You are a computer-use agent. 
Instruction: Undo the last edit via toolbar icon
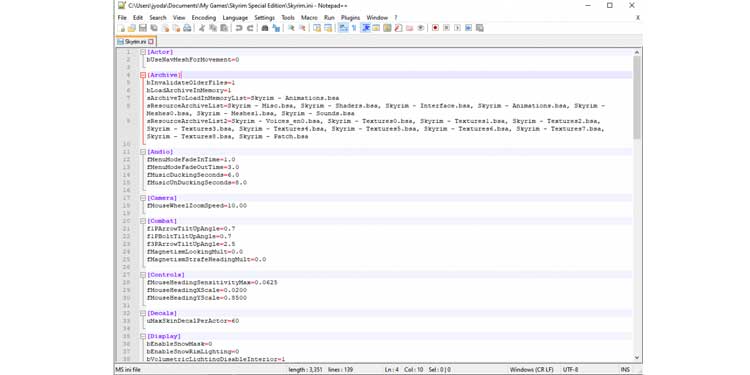(x=239, y=28)
